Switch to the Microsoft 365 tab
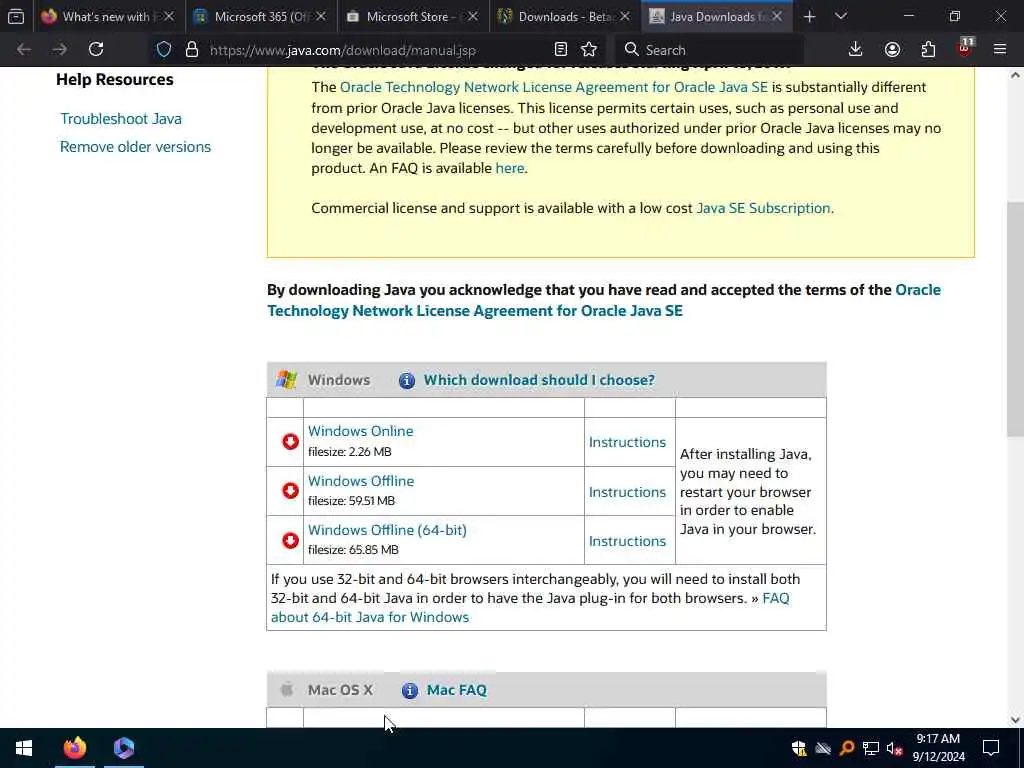Screen dimensions: 1024x768 click(x=260, y=16)
